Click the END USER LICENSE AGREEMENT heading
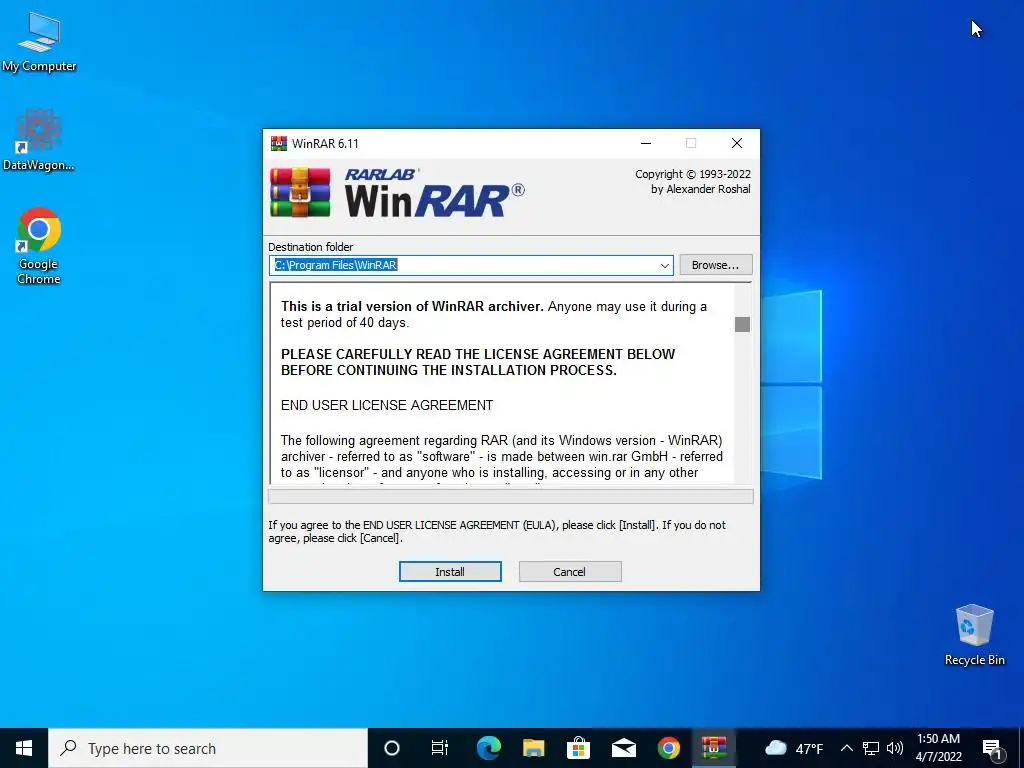1024x768 pixels. [387, 406]
